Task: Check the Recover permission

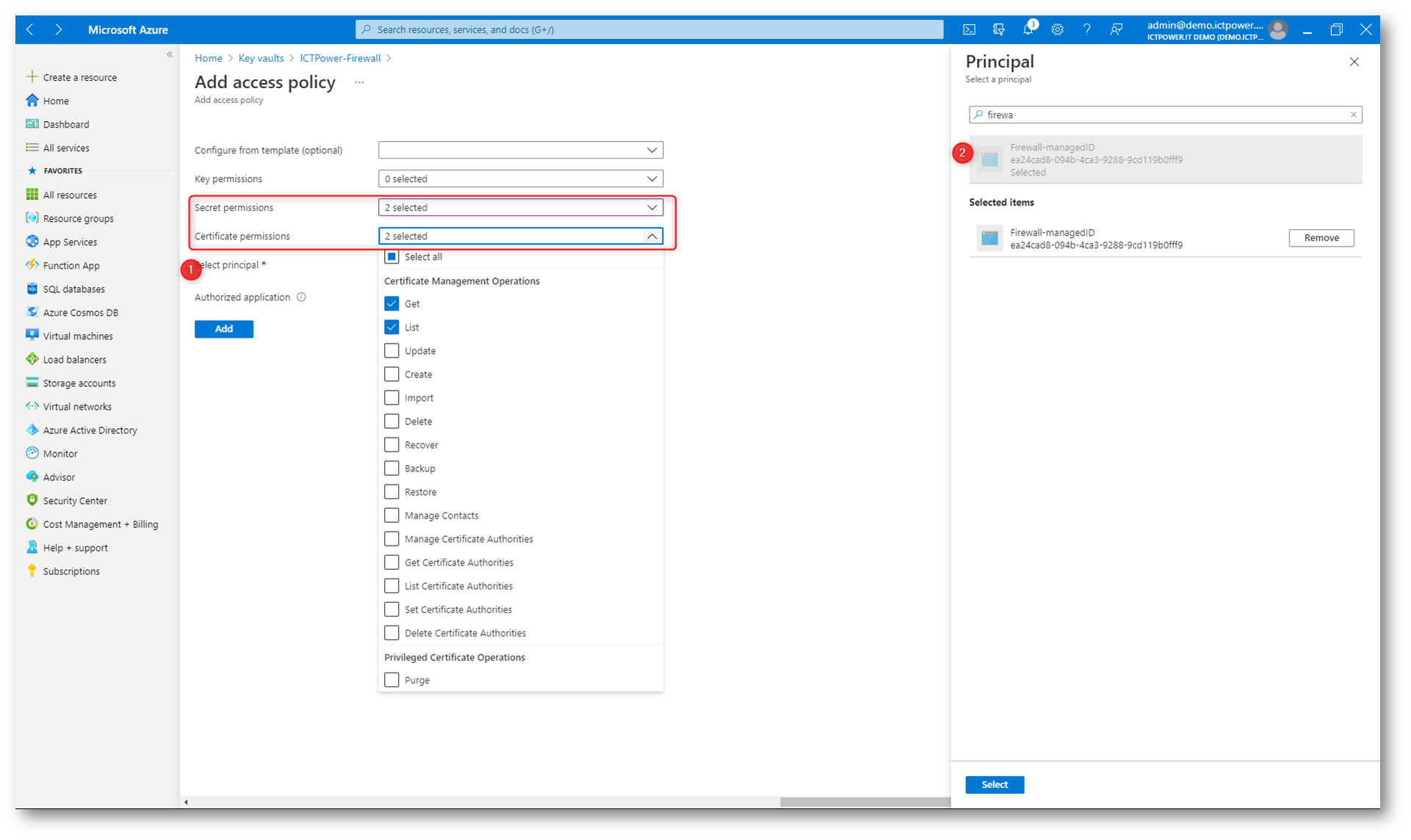Action: coord(391,444)
